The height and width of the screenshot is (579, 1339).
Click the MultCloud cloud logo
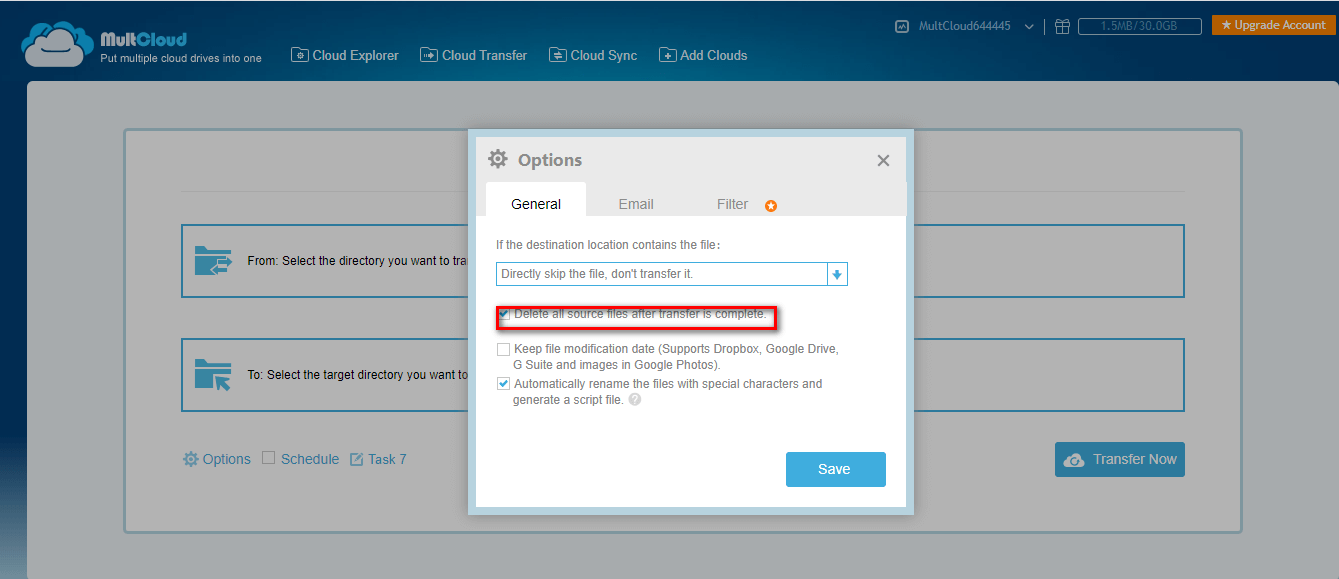tap(55, 44)
